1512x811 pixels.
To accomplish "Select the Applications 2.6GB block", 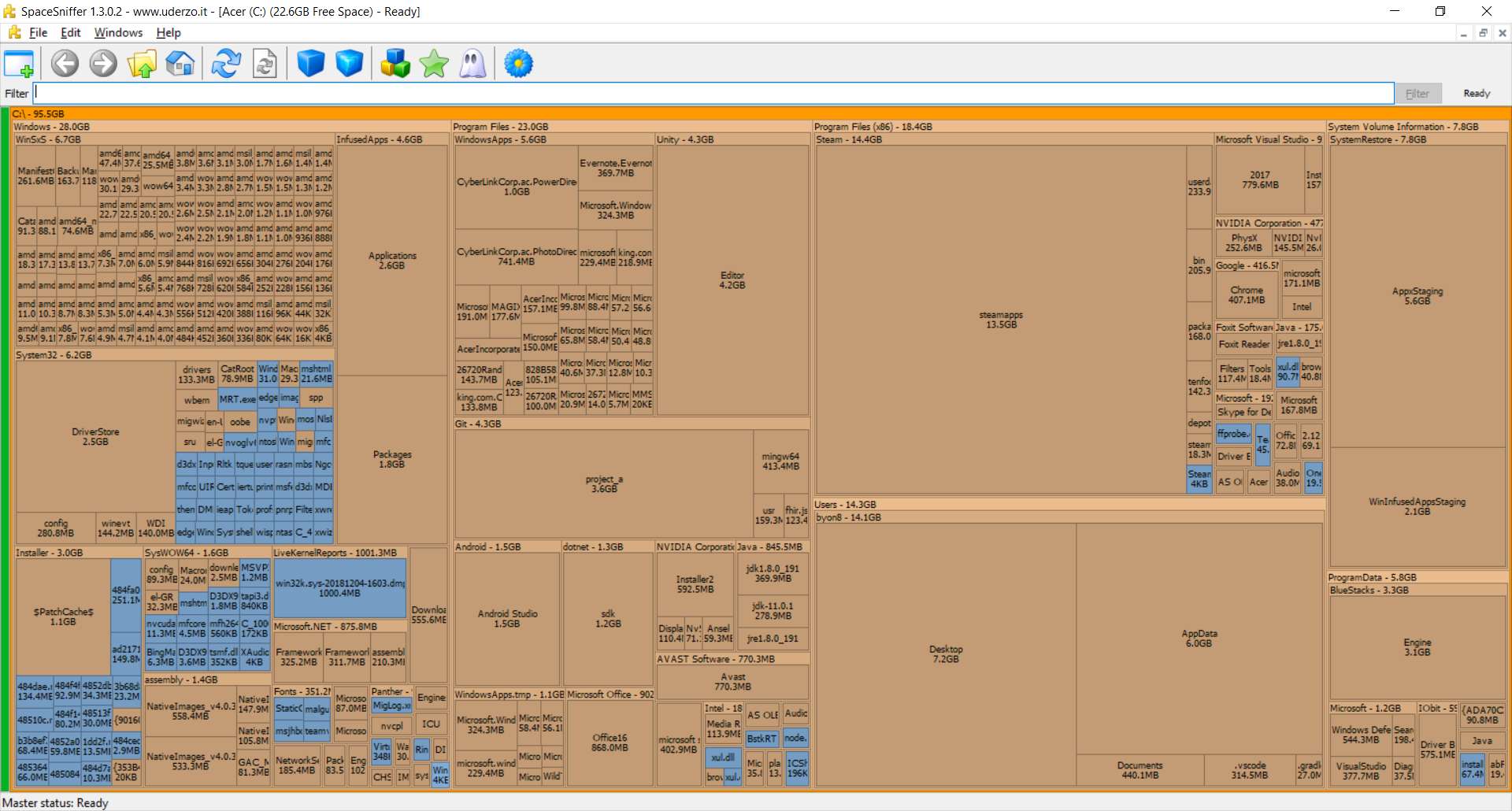I will pos(391,261).
